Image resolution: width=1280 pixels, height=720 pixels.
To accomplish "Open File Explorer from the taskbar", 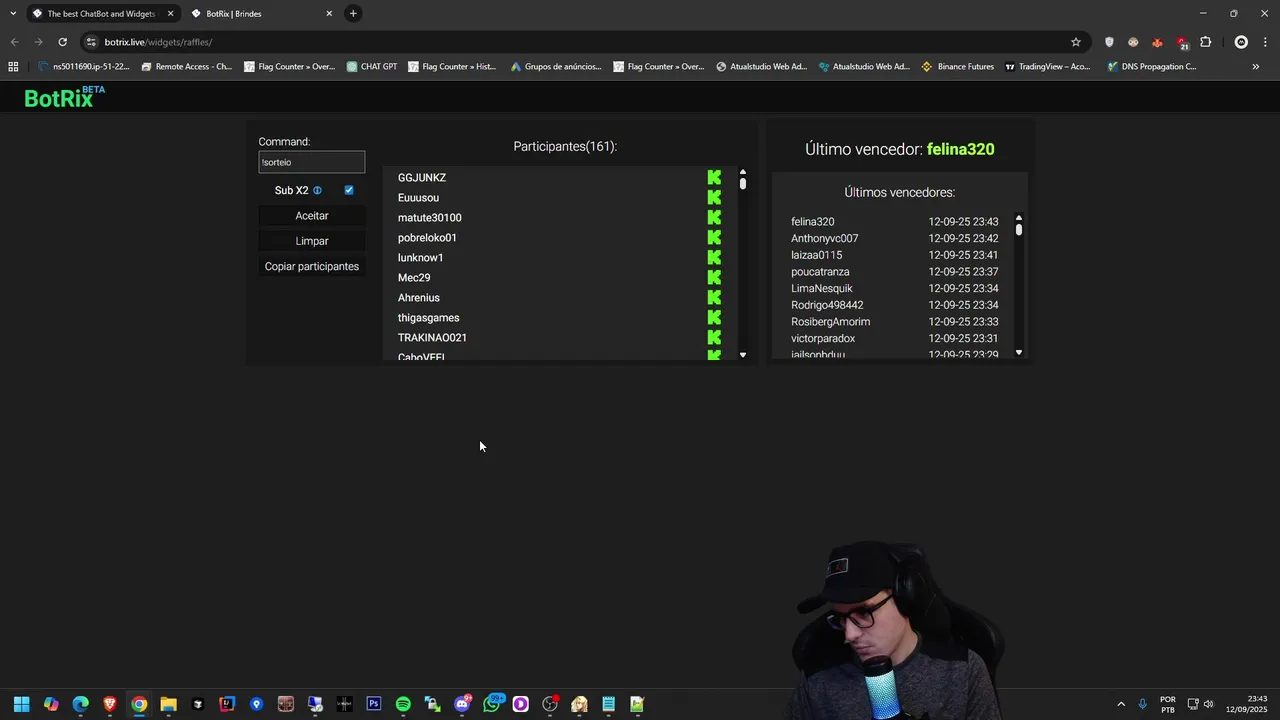I will click(x=168, y=704).
